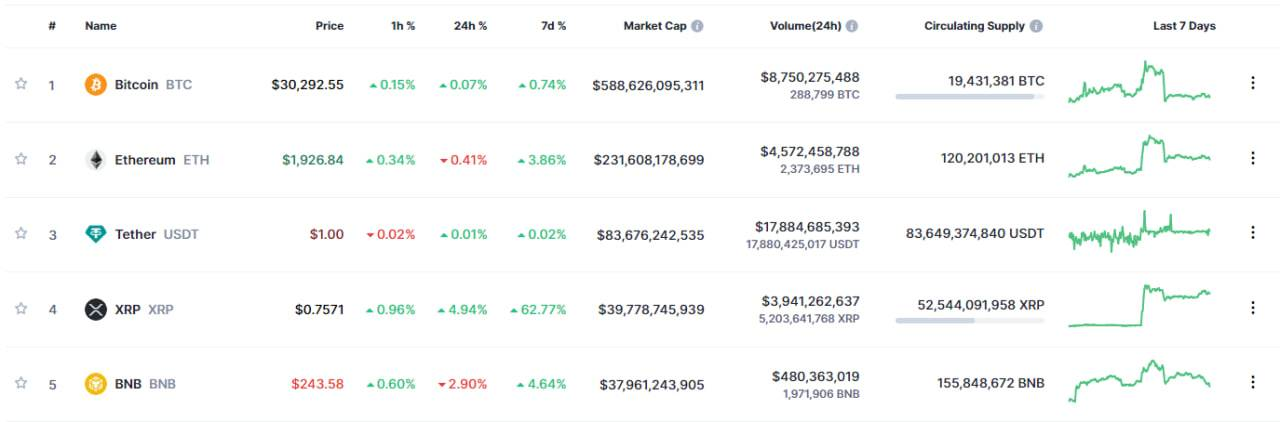Open Circulating Supply info icon
The width and height of the screenshot is (1280, 422).
coord(1036,26)
